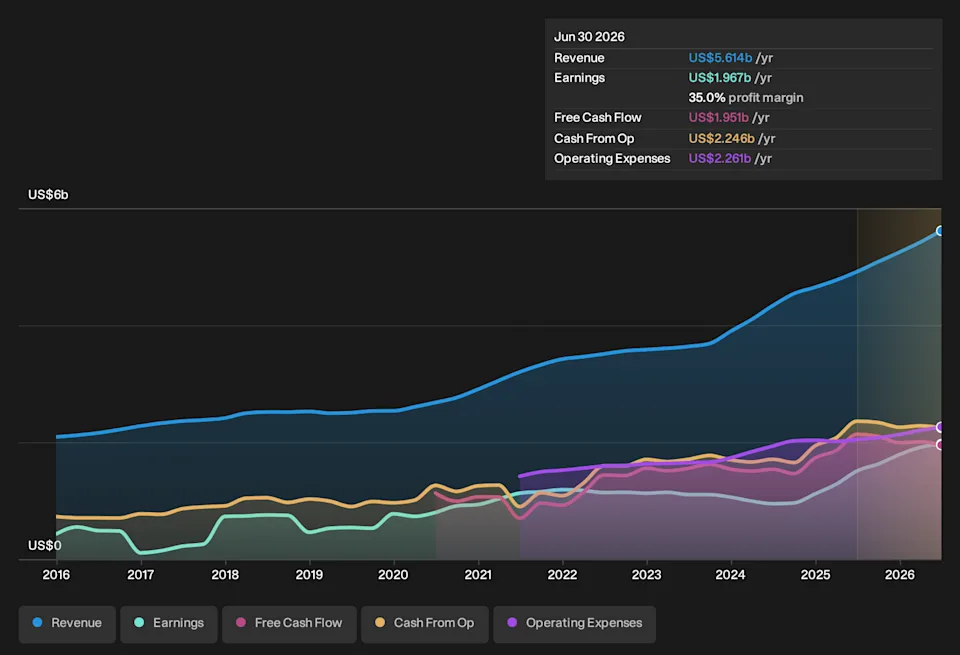The width and height of the screenshot is (960, 655).
Task: Select the '35.0% profit margin' text
Action: point(746,97)
